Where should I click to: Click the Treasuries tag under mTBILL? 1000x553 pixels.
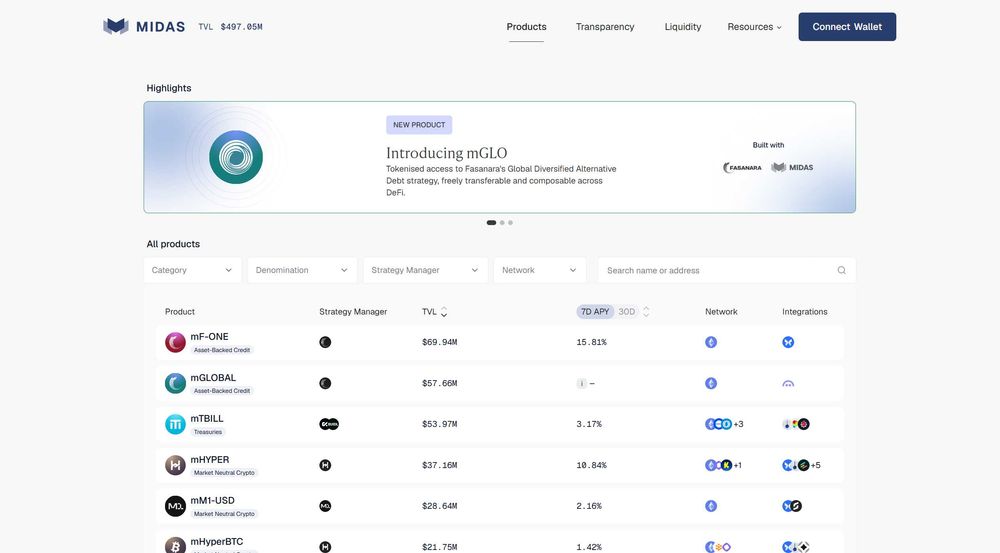coord(208,432)
